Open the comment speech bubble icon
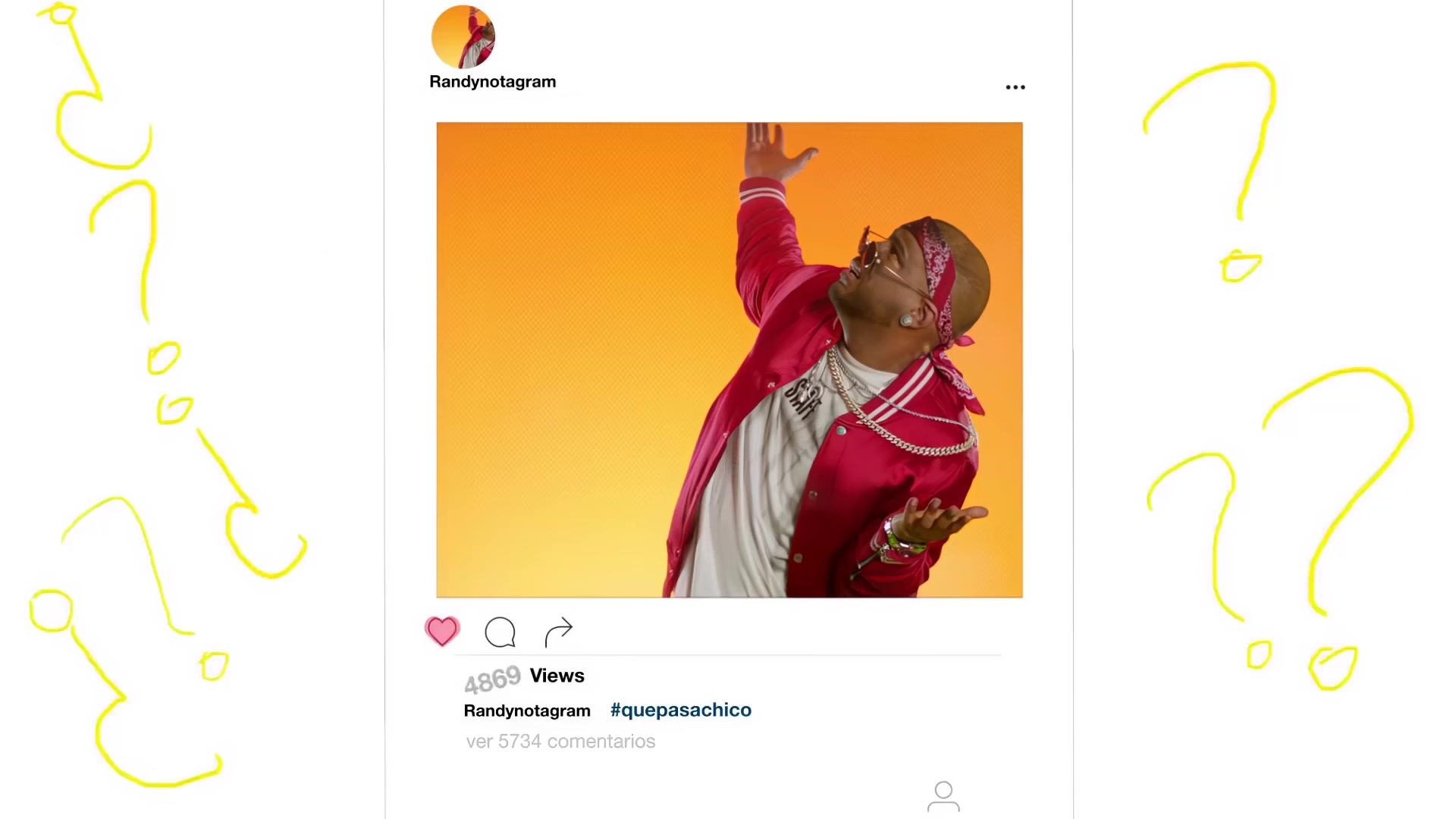 (x=500, y=632)
